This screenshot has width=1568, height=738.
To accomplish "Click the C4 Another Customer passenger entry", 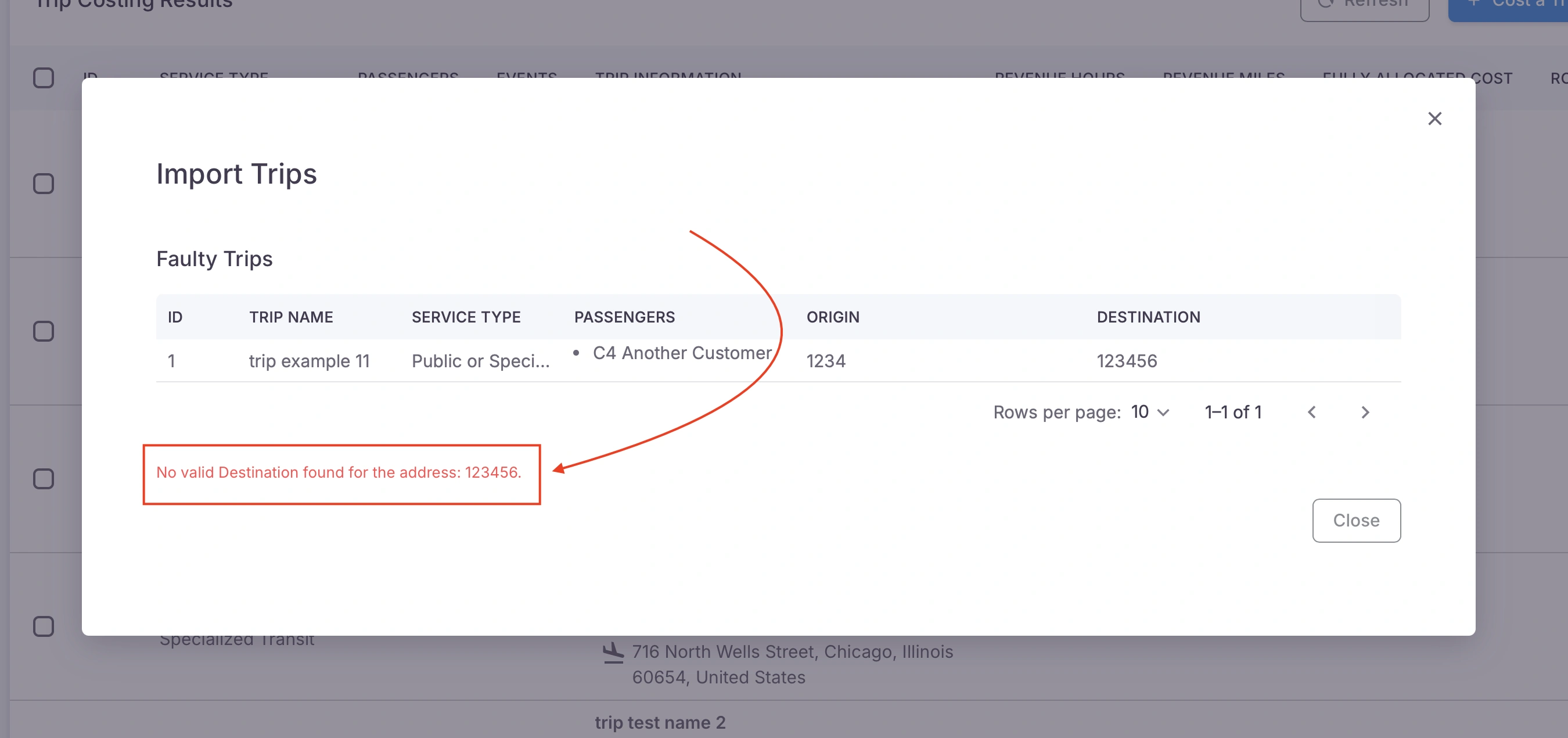I will click(682, 353).
